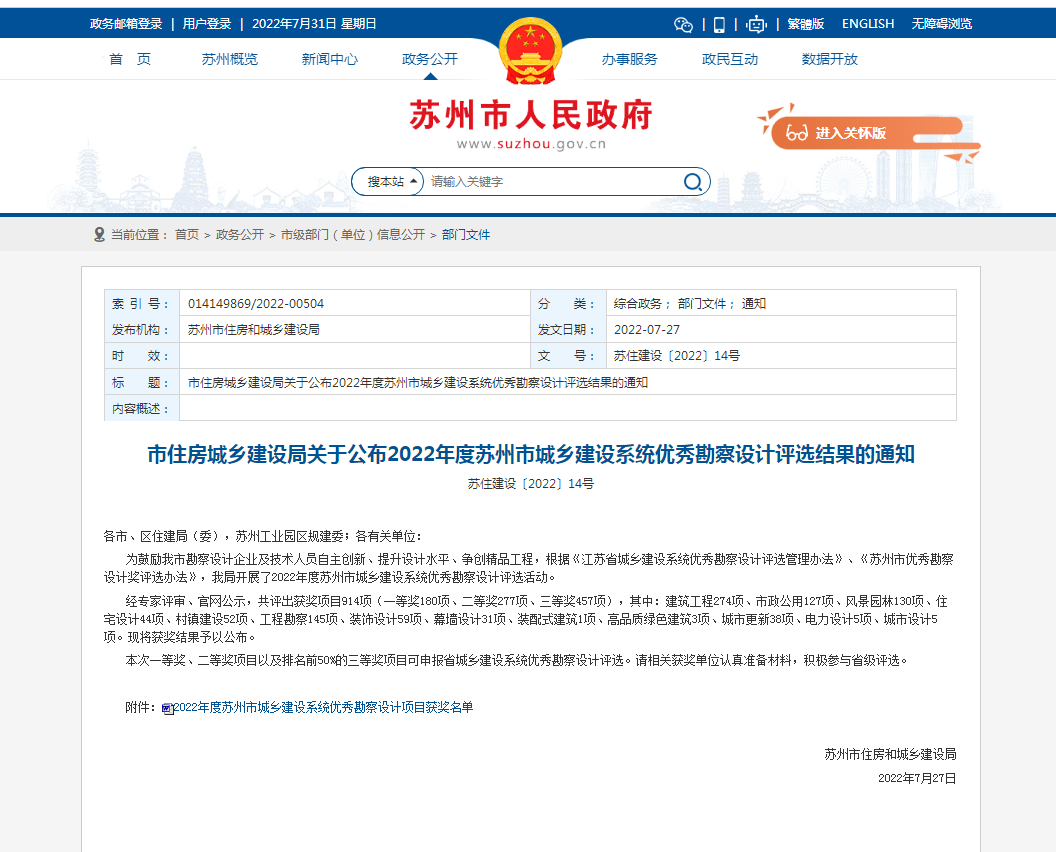This screenshot has height=852, width=1056.
Task: Click the glasses icon on care-mode banner
Action: point(797,133)
